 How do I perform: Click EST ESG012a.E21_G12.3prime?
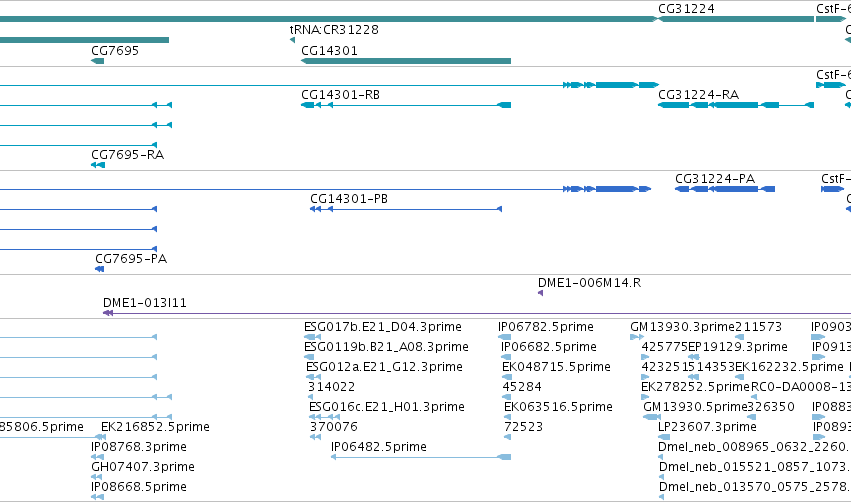(384, 367)
